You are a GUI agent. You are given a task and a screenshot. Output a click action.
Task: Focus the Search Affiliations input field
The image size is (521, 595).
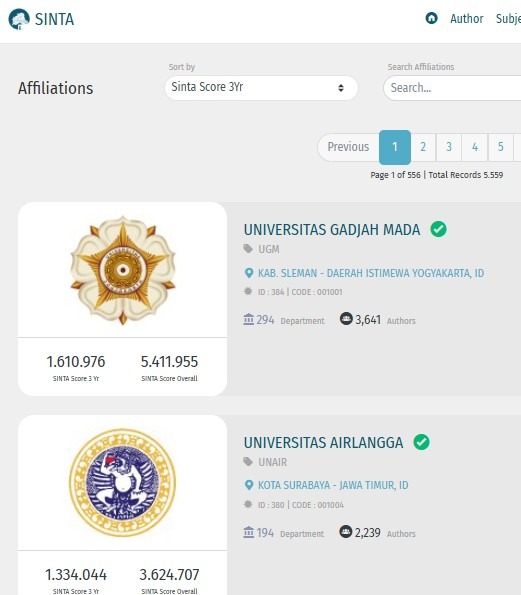pyautogui.click(x=452, y=88)
